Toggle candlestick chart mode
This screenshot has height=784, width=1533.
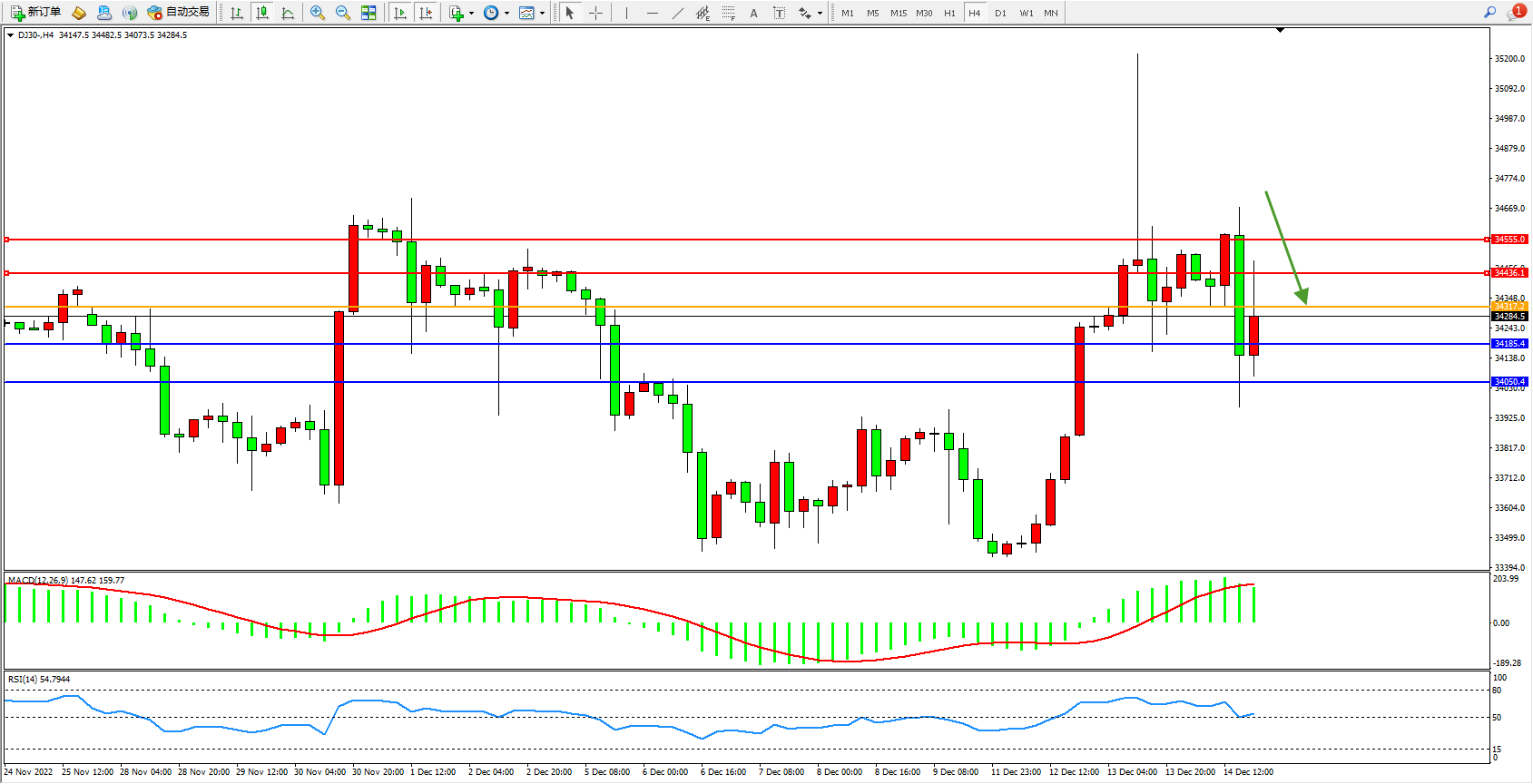[262, 13]
